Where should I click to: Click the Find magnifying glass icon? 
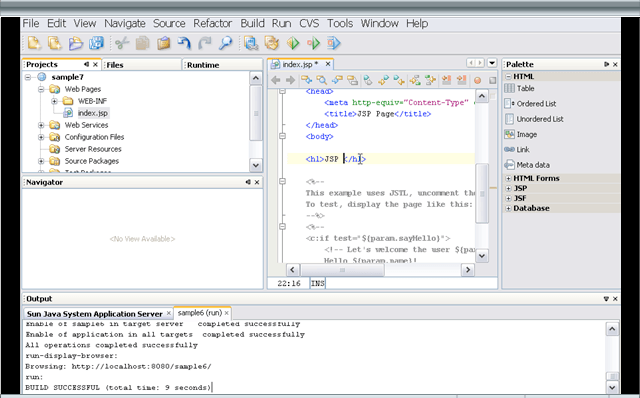(x=225, y=43)
